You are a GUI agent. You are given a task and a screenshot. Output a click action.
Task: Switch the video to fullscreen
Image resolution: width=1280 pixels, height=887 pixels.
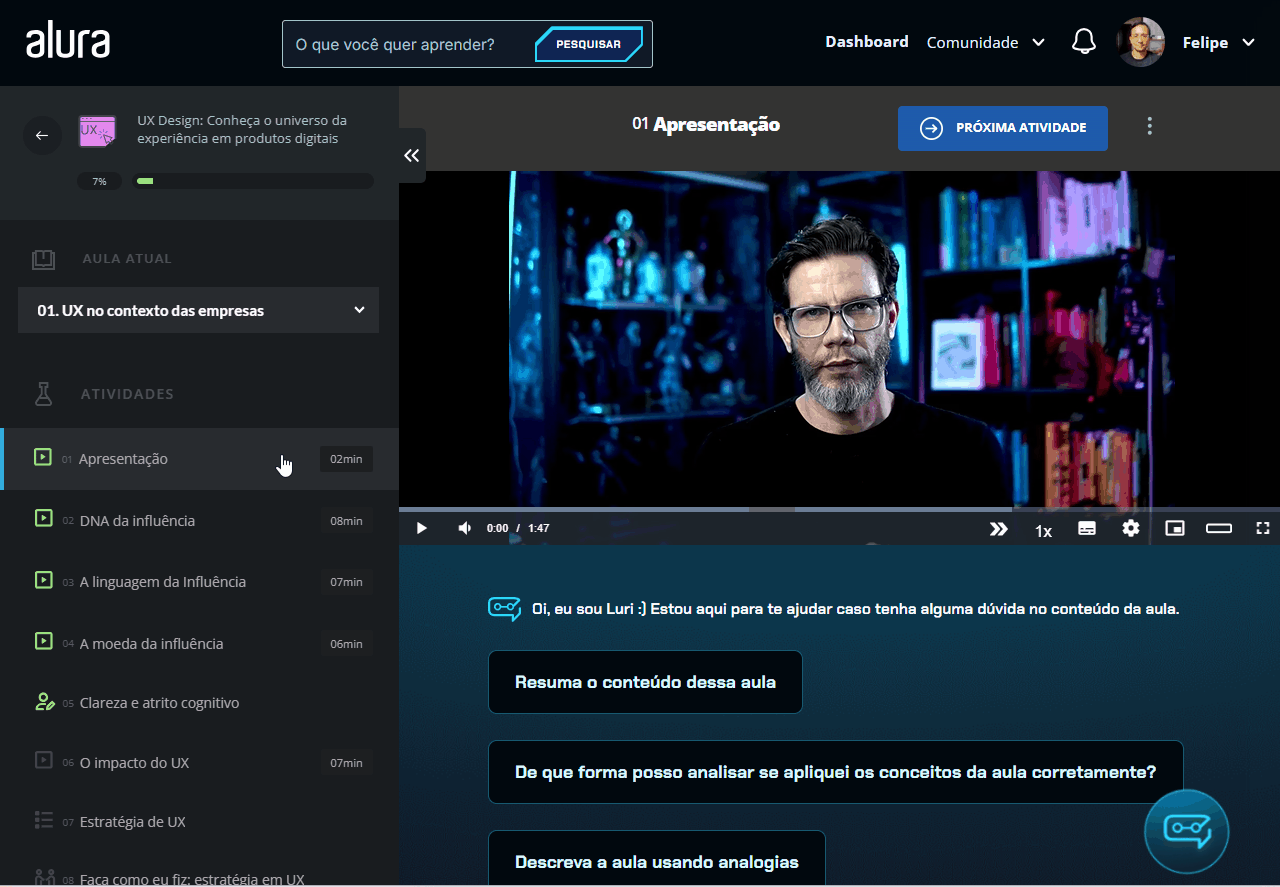[1263, 528]
